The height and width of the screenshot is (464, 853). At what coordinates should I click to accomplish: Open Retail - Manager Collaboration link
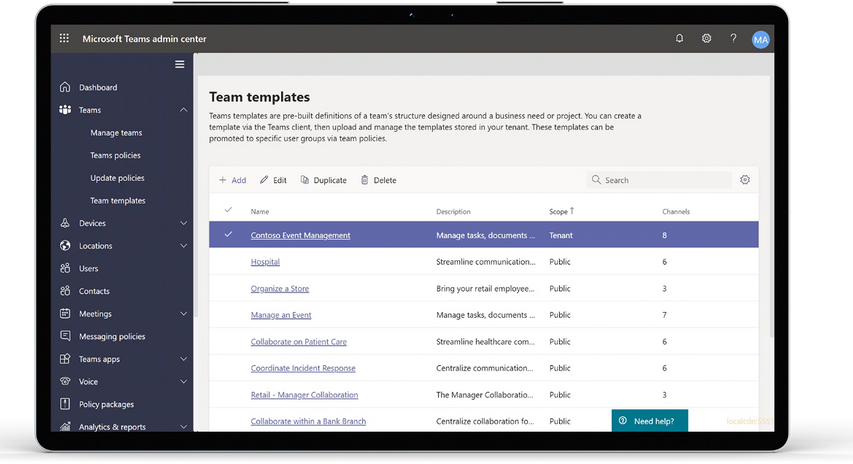tap(304, 395)
